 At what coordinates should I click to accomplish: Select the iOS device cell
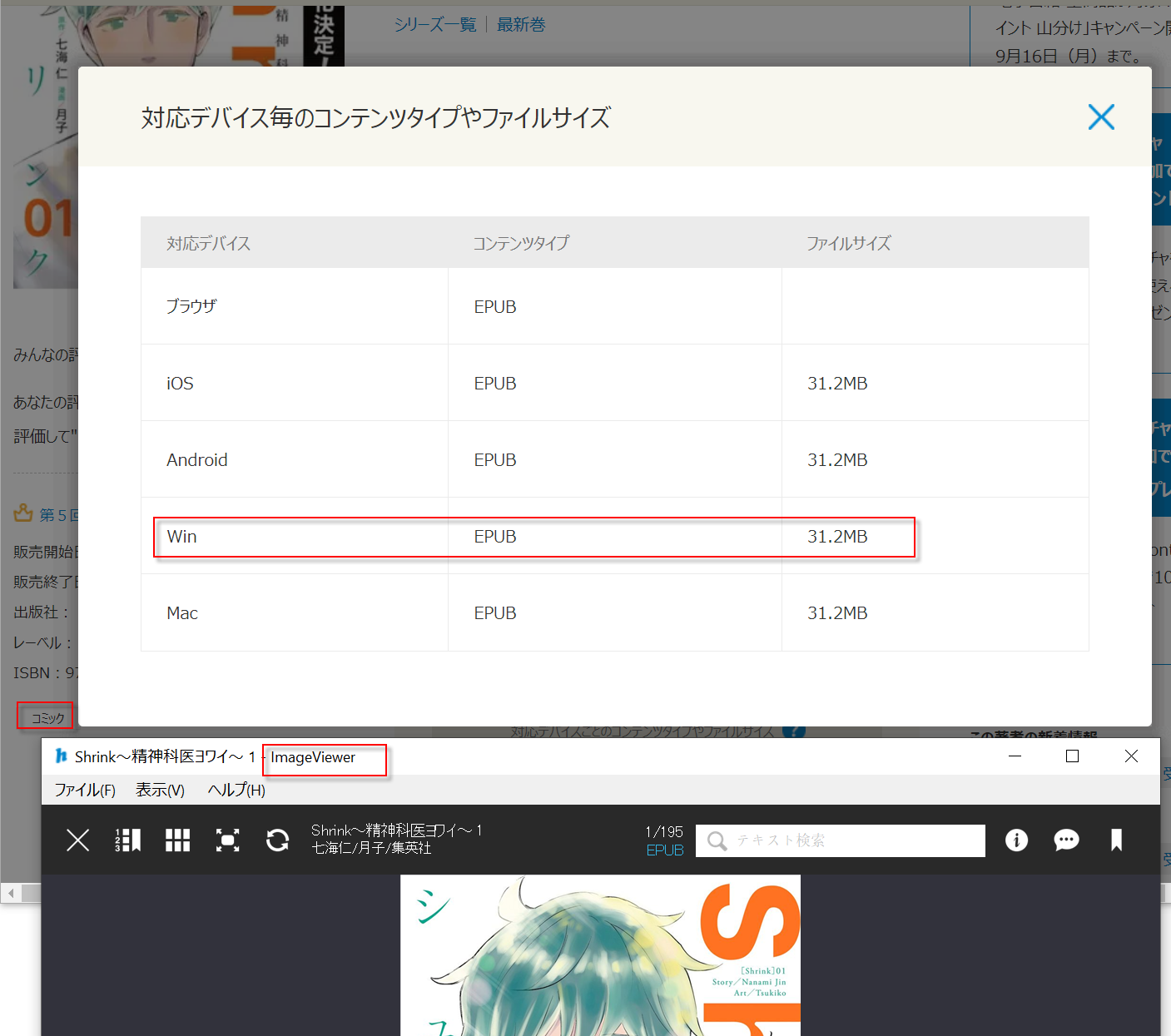click(295, 383)
